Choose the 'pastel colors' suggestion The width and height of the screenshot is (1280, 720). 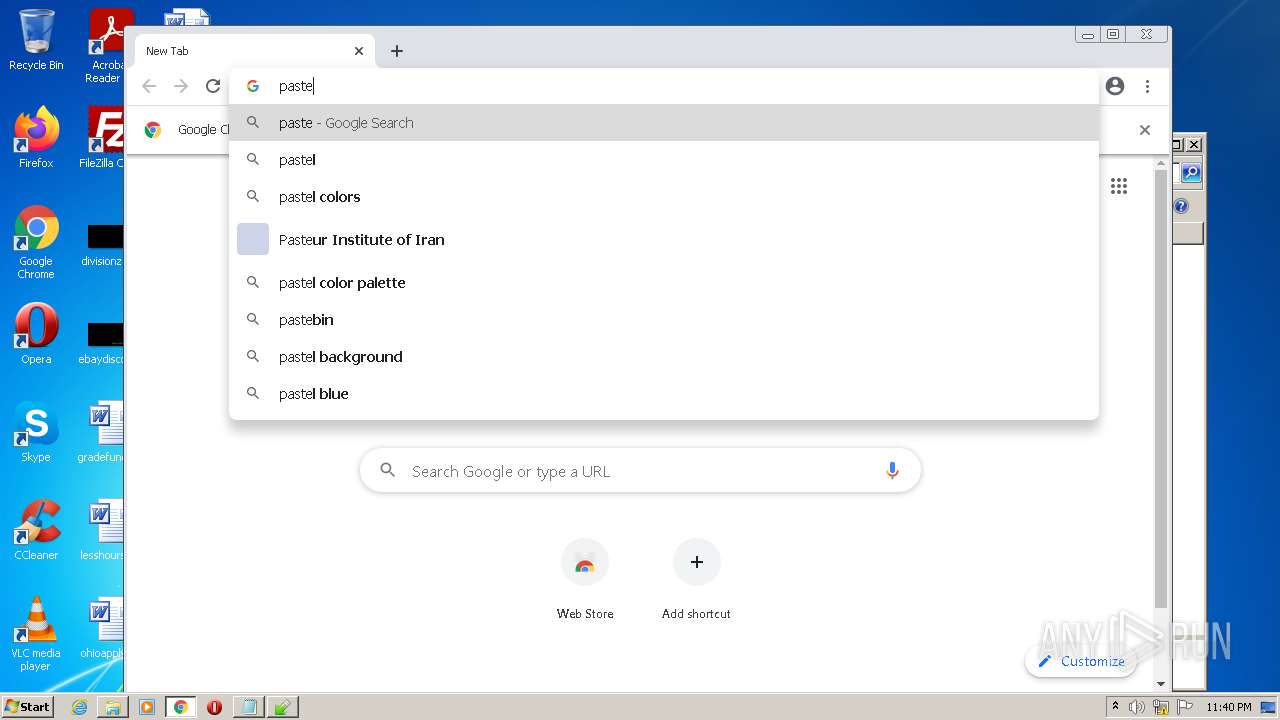(664, 197)
